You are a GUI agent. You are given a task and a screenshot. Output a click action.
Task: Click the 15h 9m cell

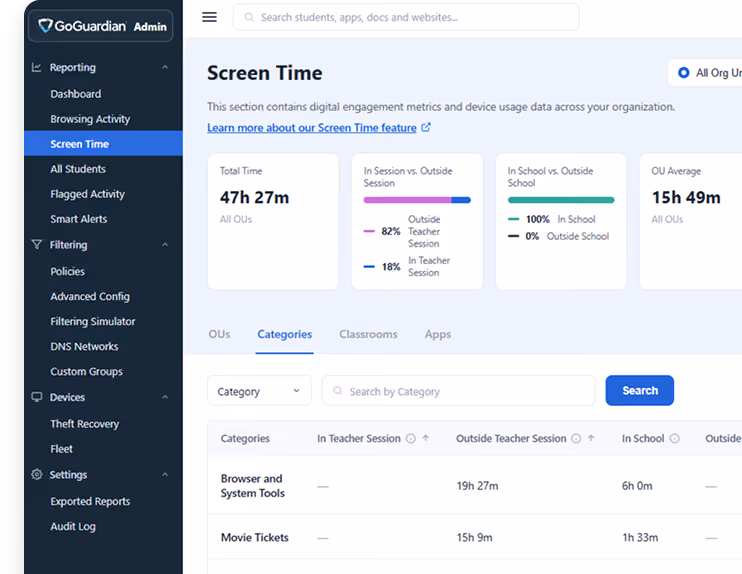[x=475, y=538]
